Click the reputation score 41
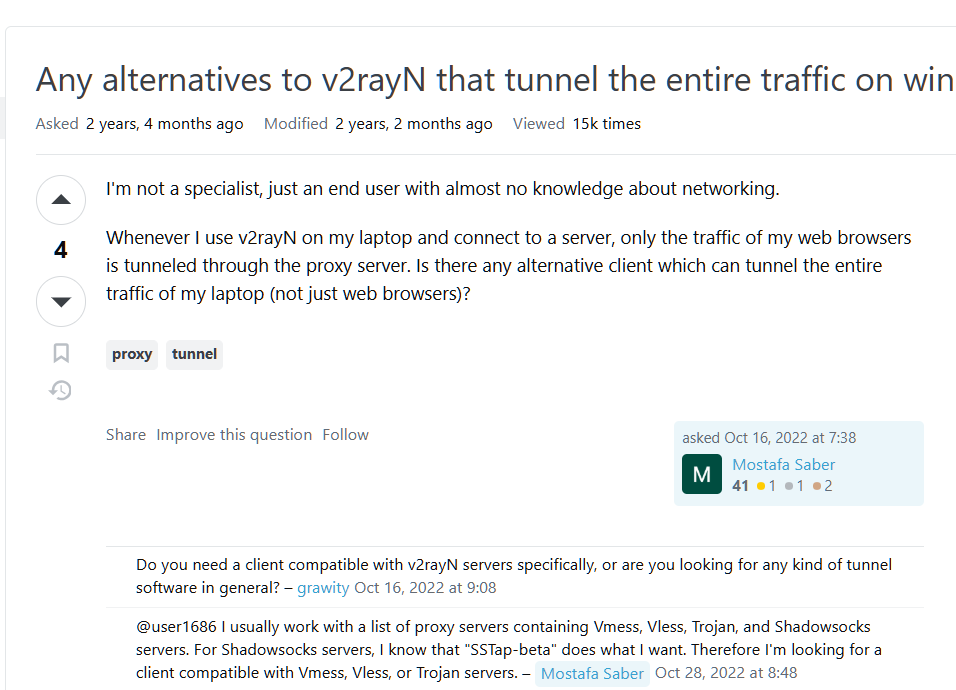This screenshot has height=690, width=956. 740,486
